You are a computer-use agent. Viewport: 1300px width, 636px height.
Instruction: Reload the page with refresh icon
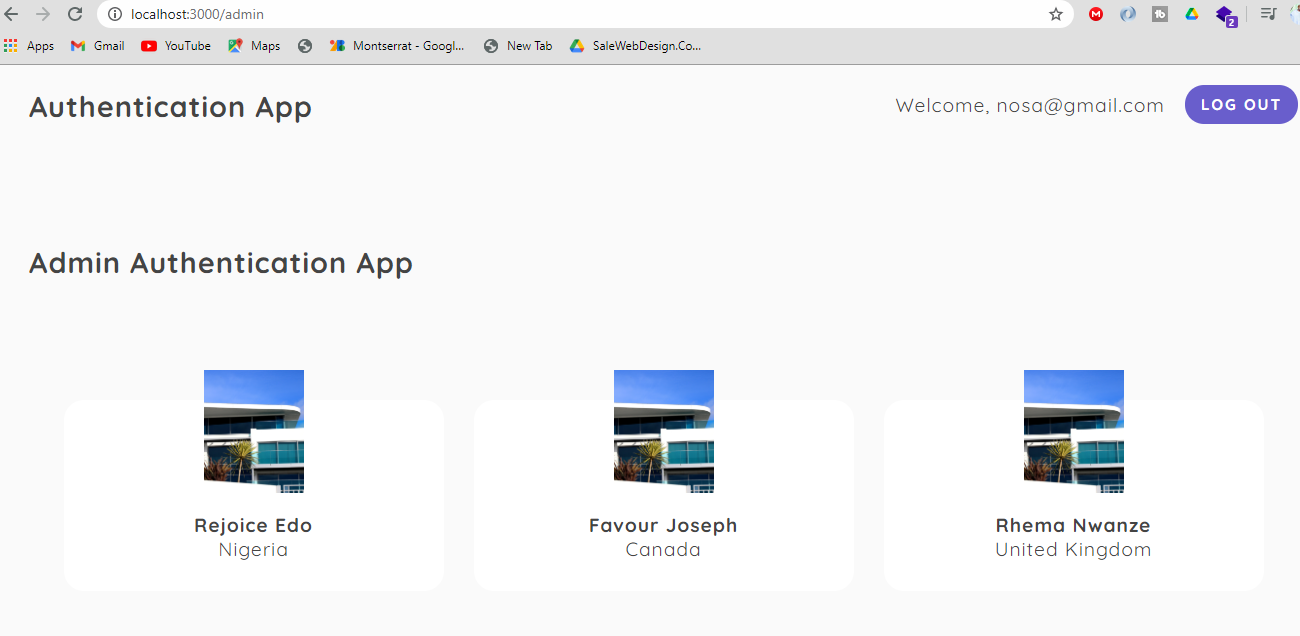click(75, 14)
